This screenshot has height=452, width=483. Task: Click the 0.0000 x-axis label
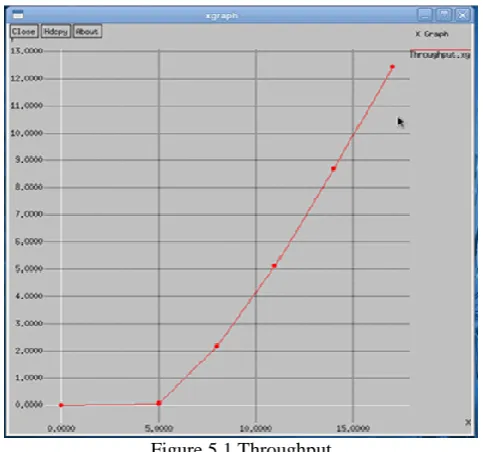click(x=61, y=428)
